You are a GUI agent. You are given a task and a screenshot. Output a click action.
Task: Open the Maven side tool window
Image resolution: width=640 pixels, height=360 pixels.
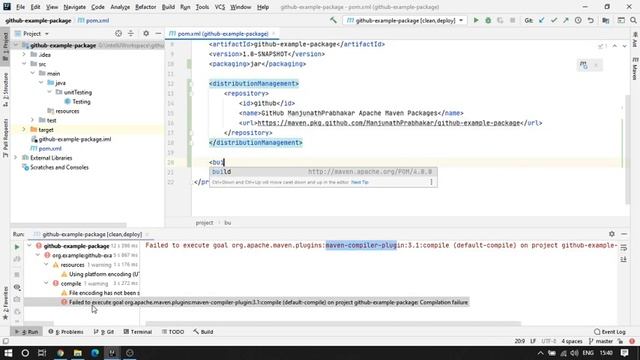635,69
